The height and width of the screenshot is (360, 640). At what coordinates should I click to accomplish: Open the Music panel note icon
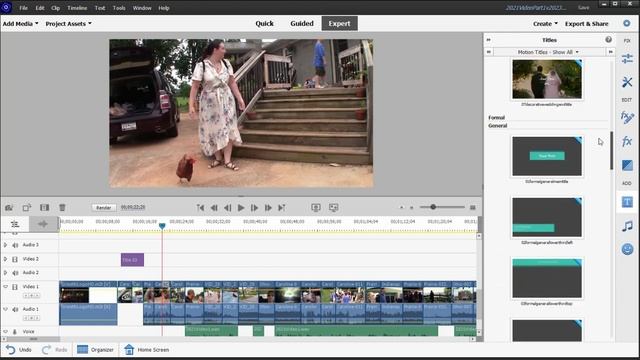coord(627,226)
